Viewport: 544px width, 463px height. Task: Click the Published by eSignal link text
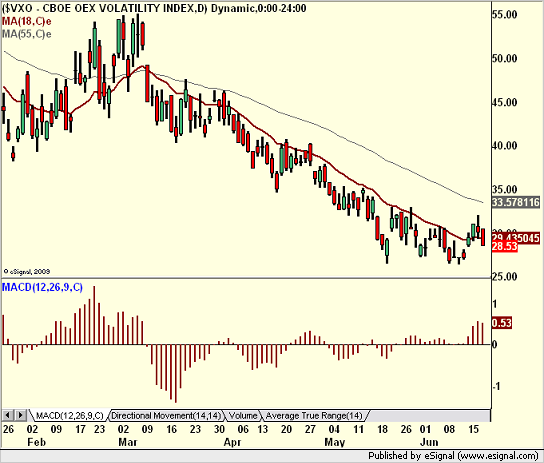pos(454,456)
